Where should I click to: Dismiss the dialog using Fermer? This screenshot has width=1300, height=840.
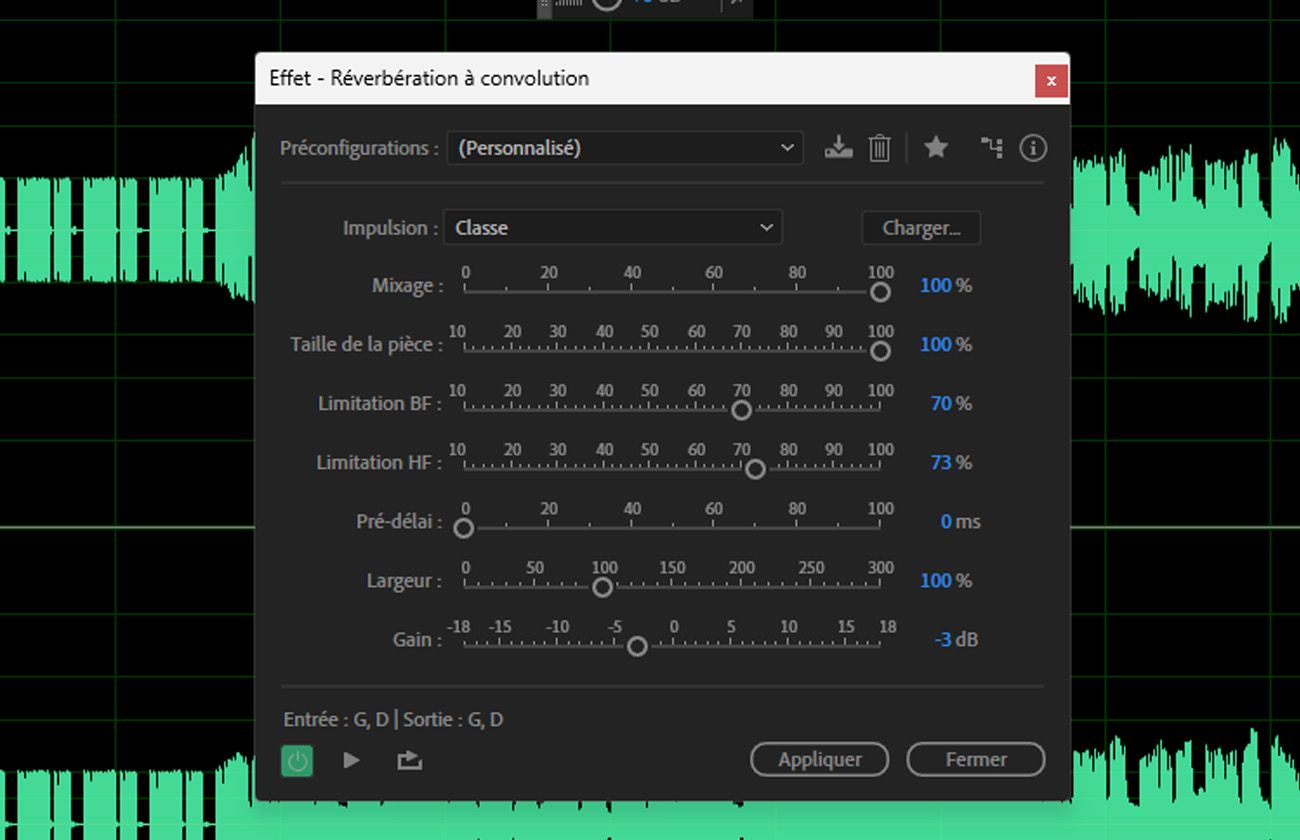[975, 759]
